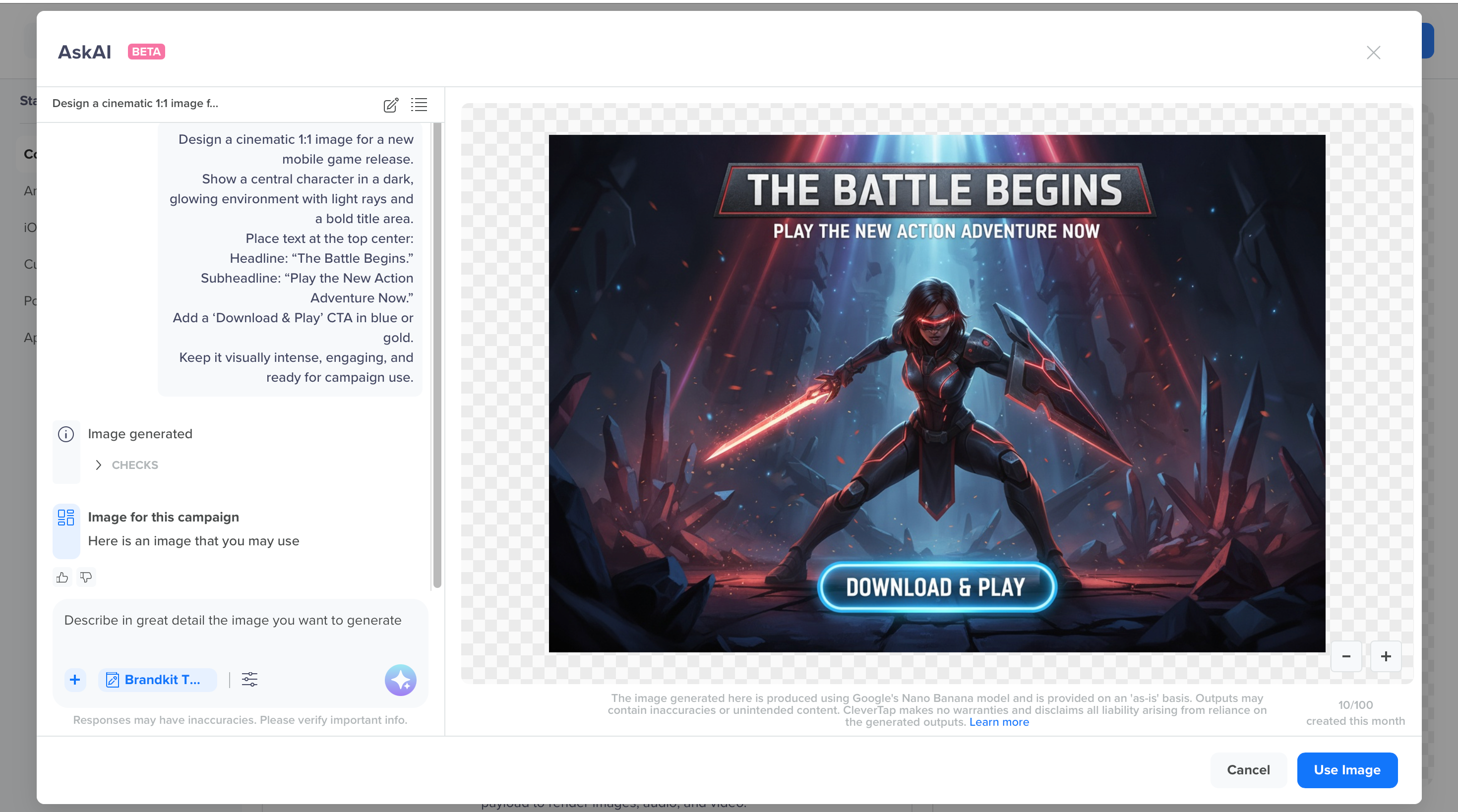Click the generated battle game image
Screen dimensions: 1458x812
click(x=937, y=393)
